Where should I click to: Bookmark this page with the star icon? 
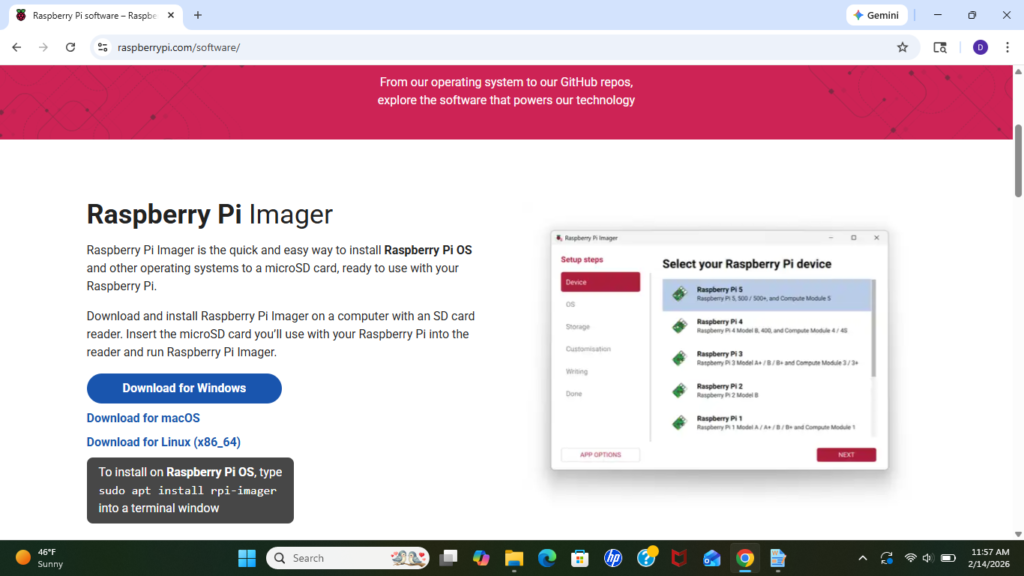(902, 47)
